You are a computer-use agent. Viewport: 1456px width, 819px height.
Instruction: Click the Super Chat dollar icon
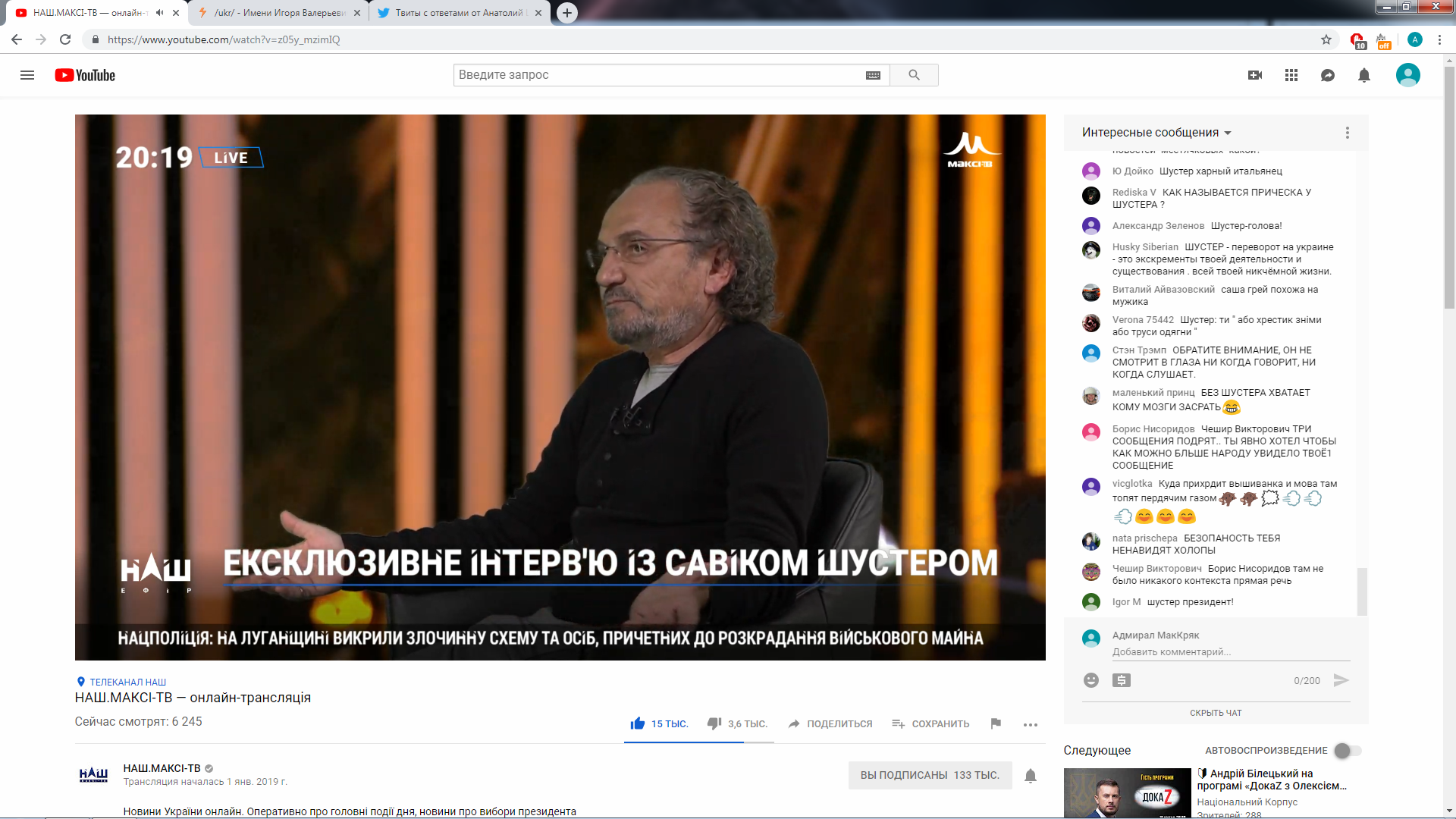[1122, 680]
